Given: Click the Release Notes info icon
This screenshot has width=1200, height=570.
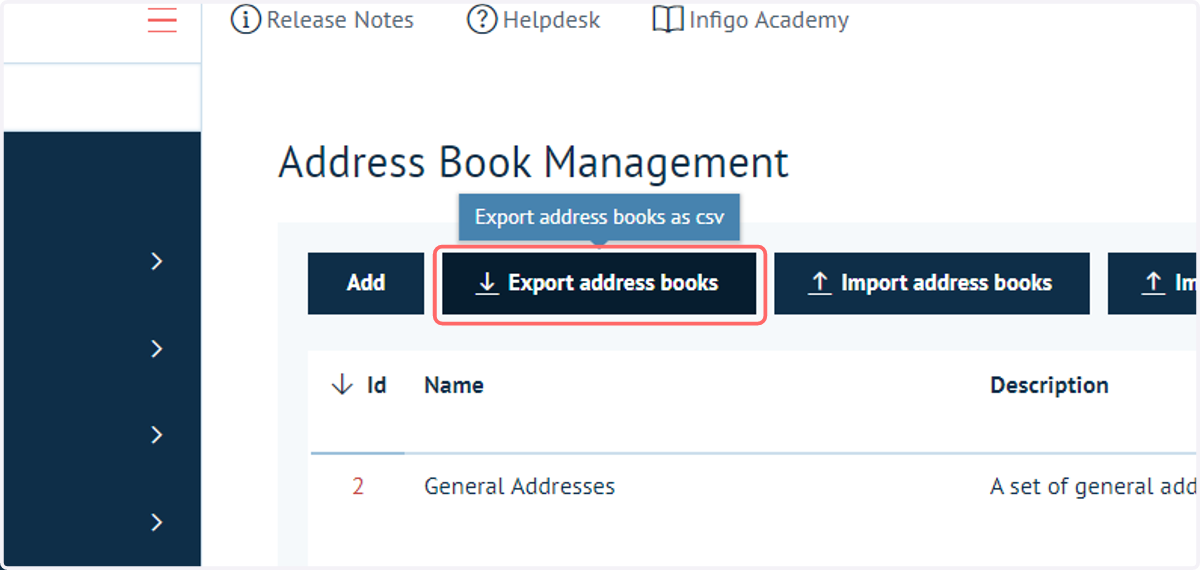Looking at the screenshot, I should click(246, 20).
